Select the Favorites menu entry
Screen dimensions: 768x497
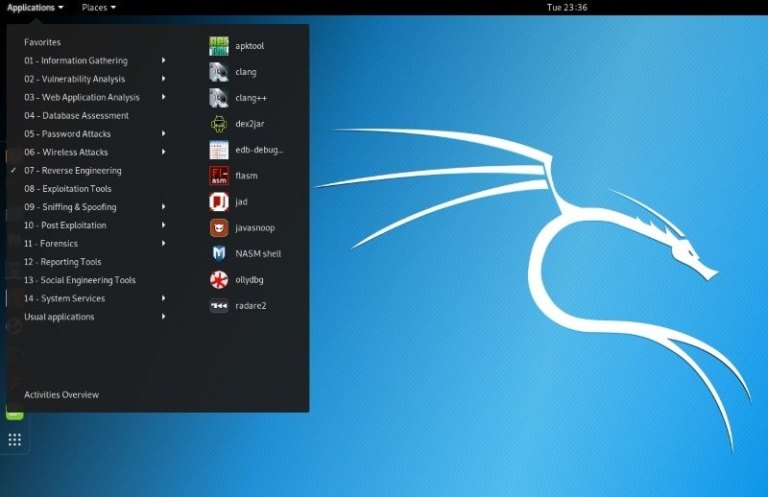click(43, 43)
